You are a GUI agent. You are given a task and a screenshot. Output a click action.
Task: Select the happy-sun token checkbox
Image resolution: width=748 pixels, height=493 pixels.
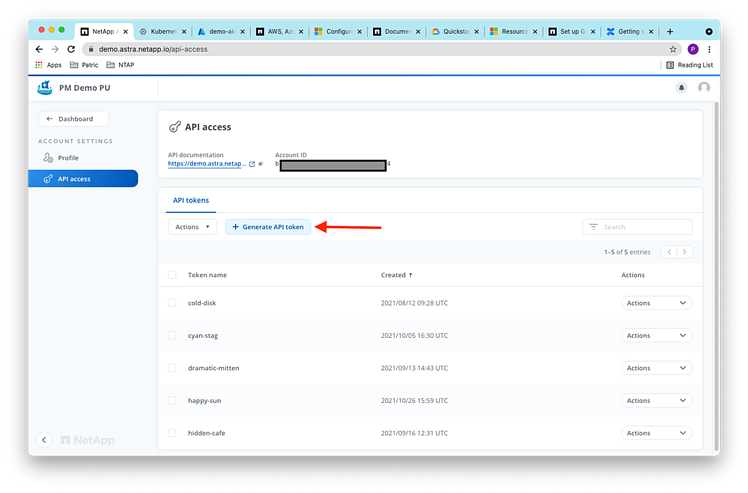pos(172,400)
